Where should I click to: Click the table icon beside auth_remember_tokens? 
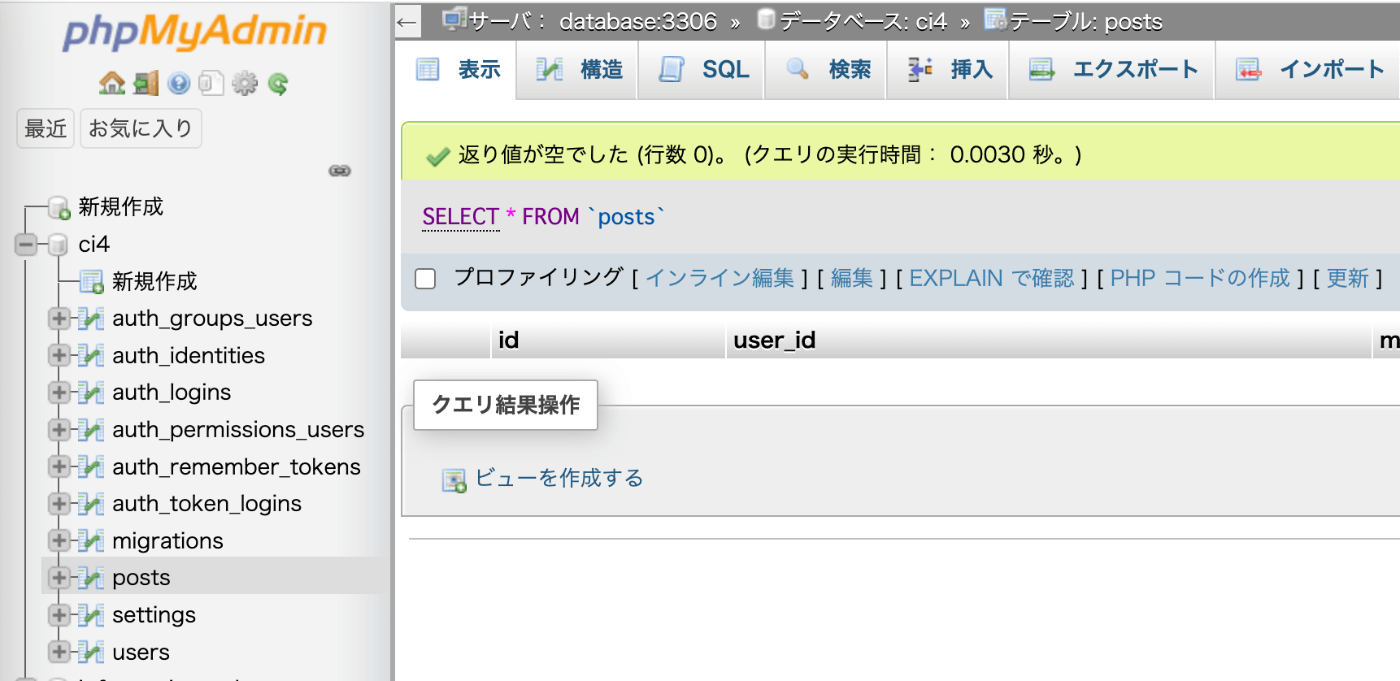pyautogui.click(x=92, y=467)
